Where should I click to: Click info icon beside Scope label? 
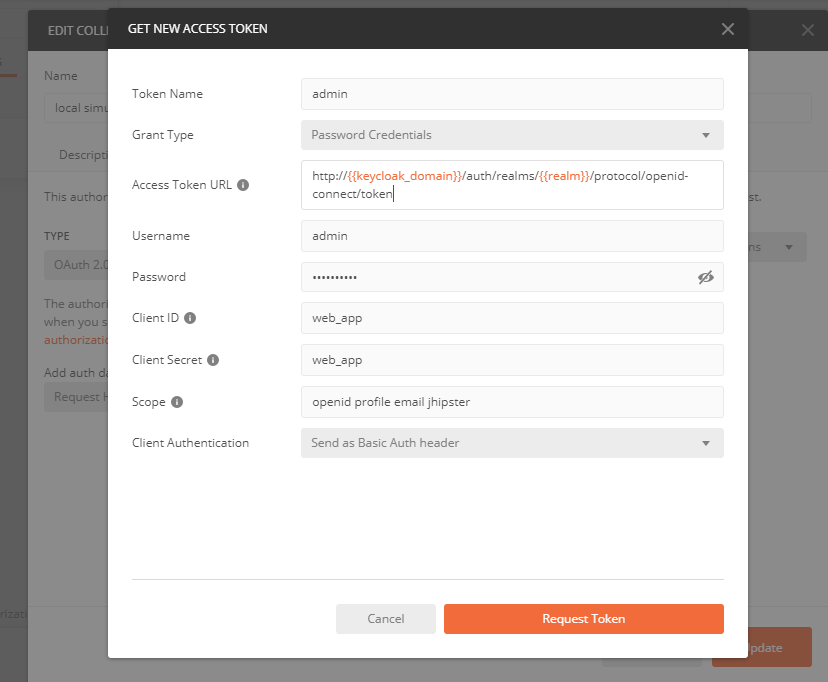(177, 402)
